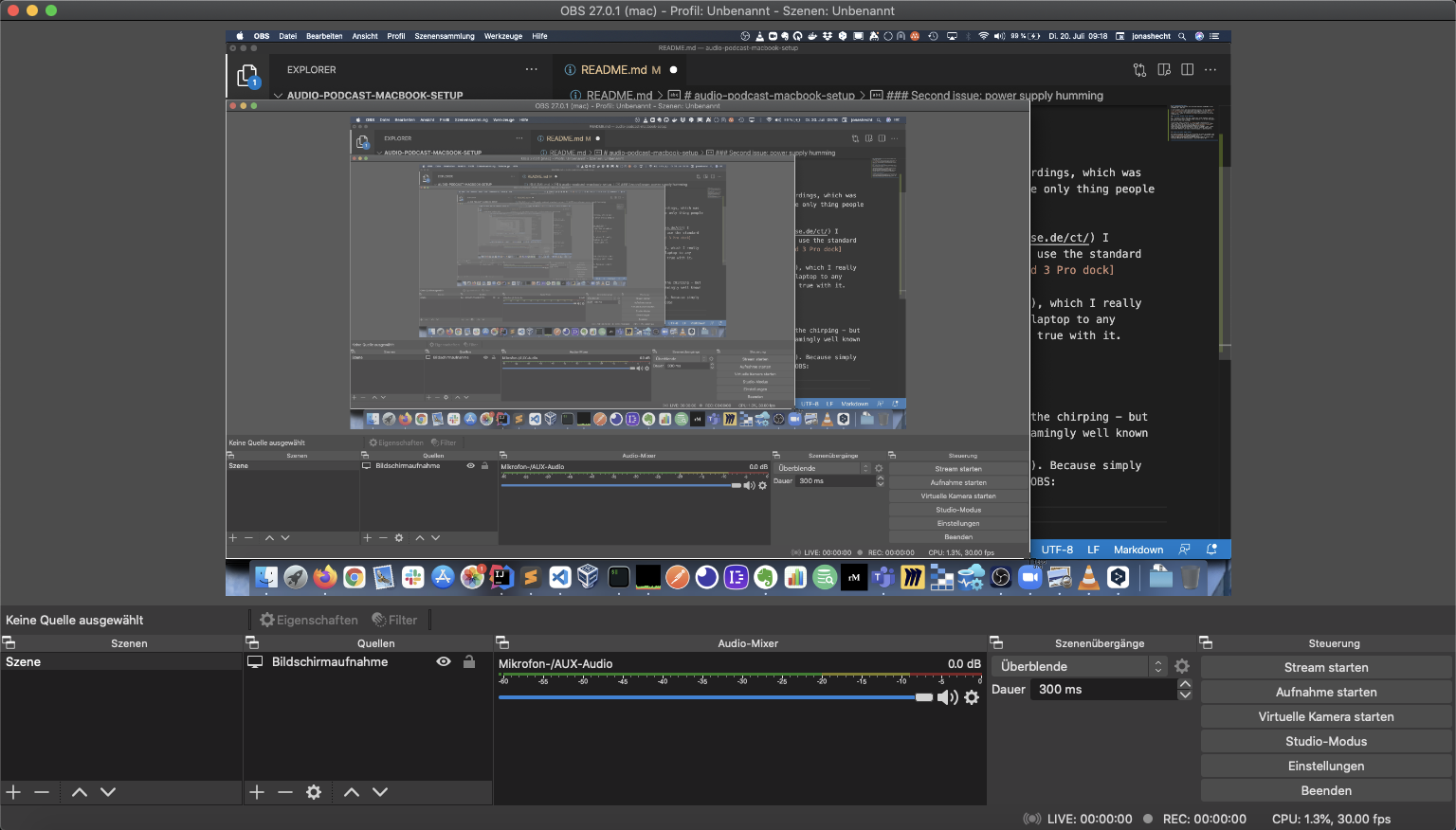The image size is (1456, 830).
Task: Undock the Szenen panel via its header icon
Action: click(x=9, y=642)
